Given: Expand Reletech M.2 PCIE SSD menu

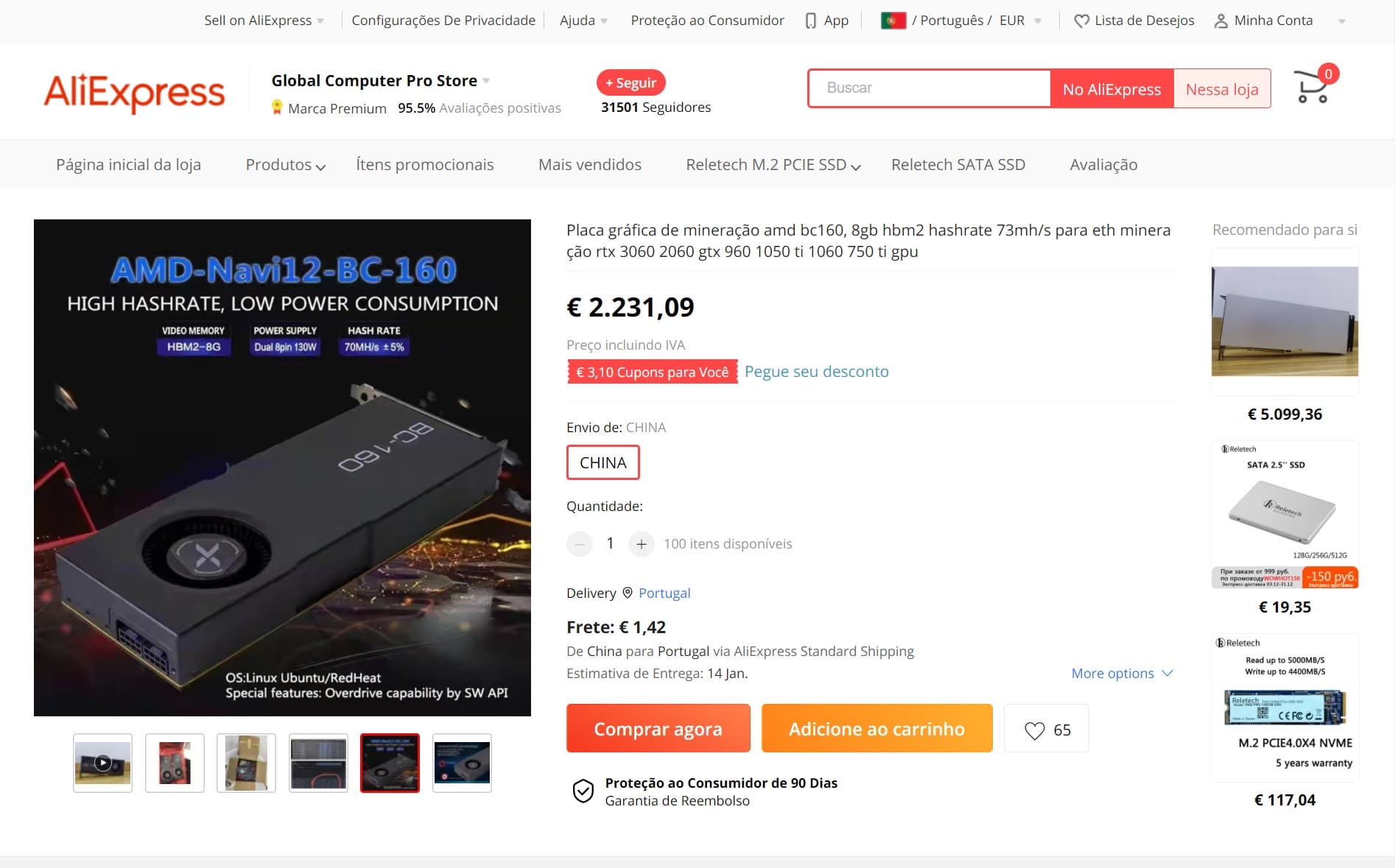Looking at the screenshot, I should pyautogui.click(x=773, y=164).
